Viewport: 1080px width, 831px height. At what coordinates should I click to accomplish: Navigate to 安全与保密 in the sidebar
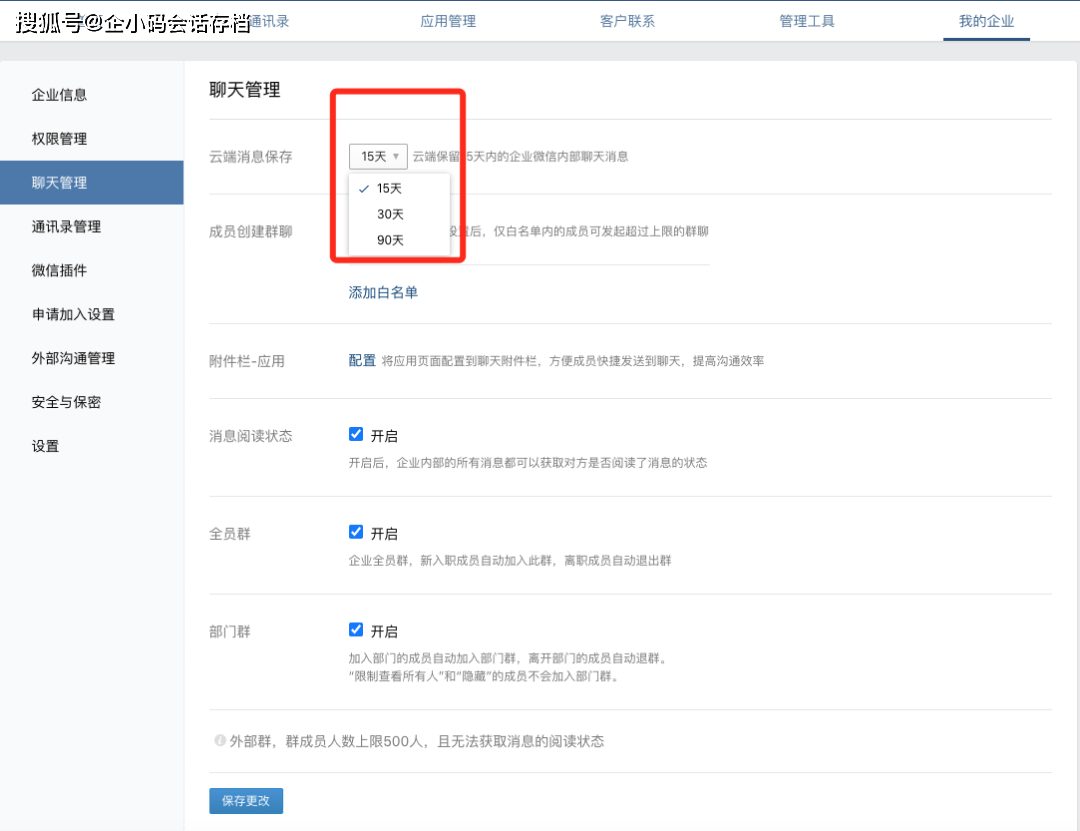[66, 402]
